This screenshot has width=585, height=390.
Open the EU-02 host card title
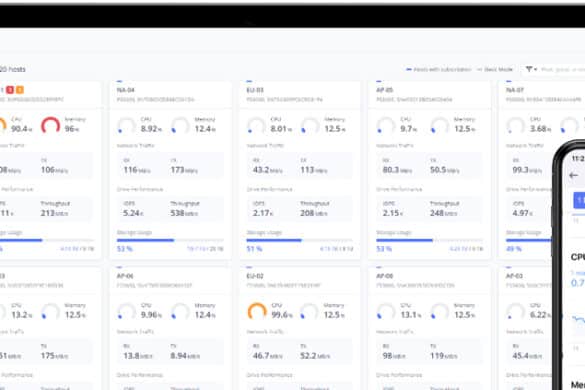coord(255,276)
